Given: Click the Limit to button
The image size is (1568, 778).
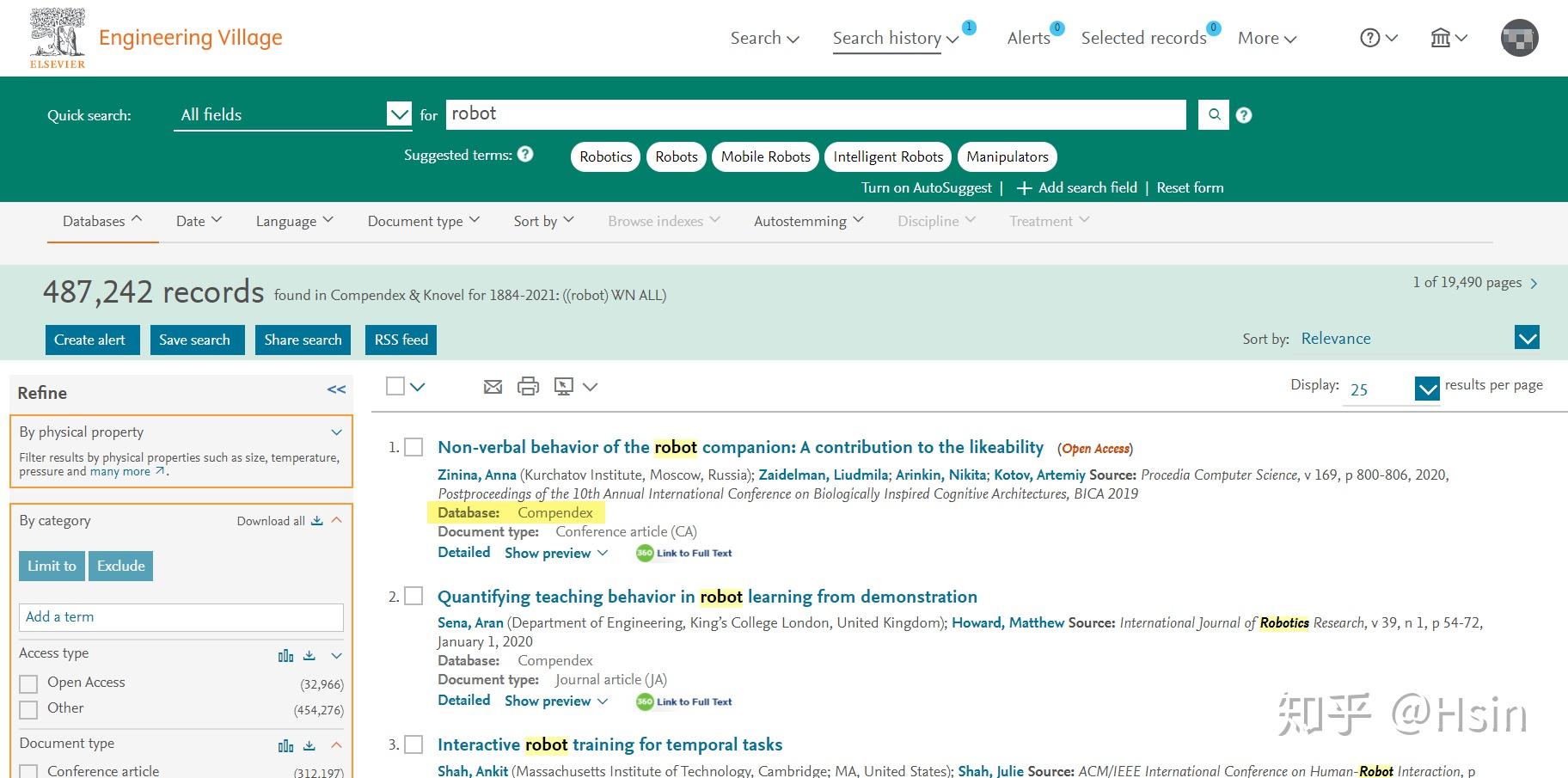Looking at the screenshot, I should pos(52,566).
